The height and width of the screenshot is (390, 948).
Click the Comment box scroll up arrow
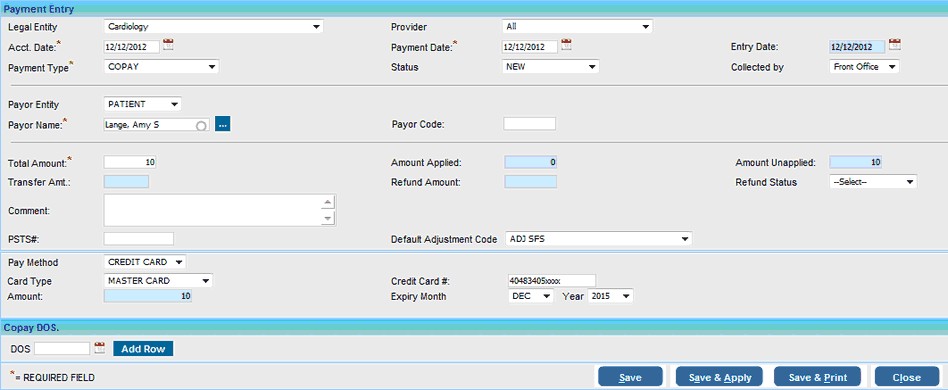(x=327, y=203)
